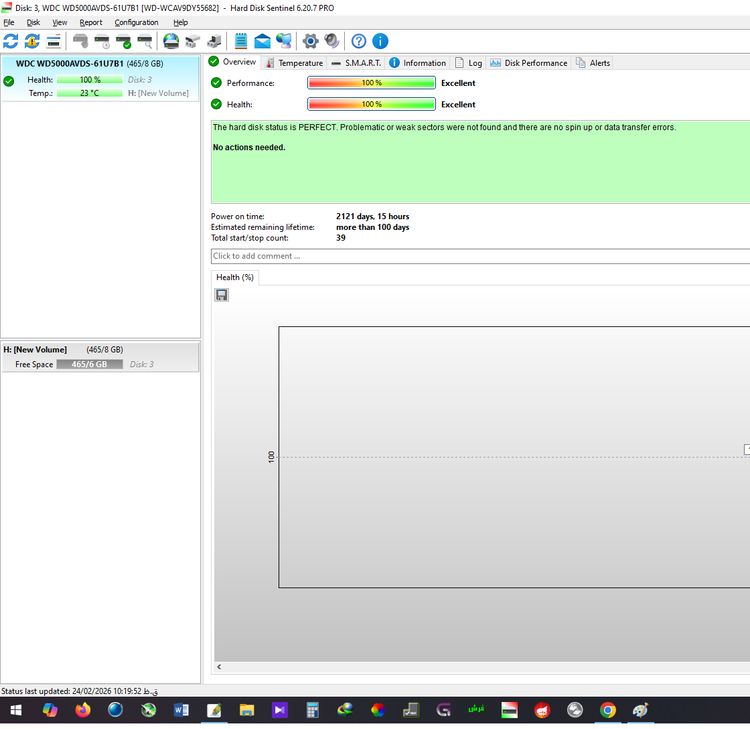Select the WDC WD5000AVDS-61U7B1 disk entry
This screenshot has width=750, height=729.
(x=70, y=64)
